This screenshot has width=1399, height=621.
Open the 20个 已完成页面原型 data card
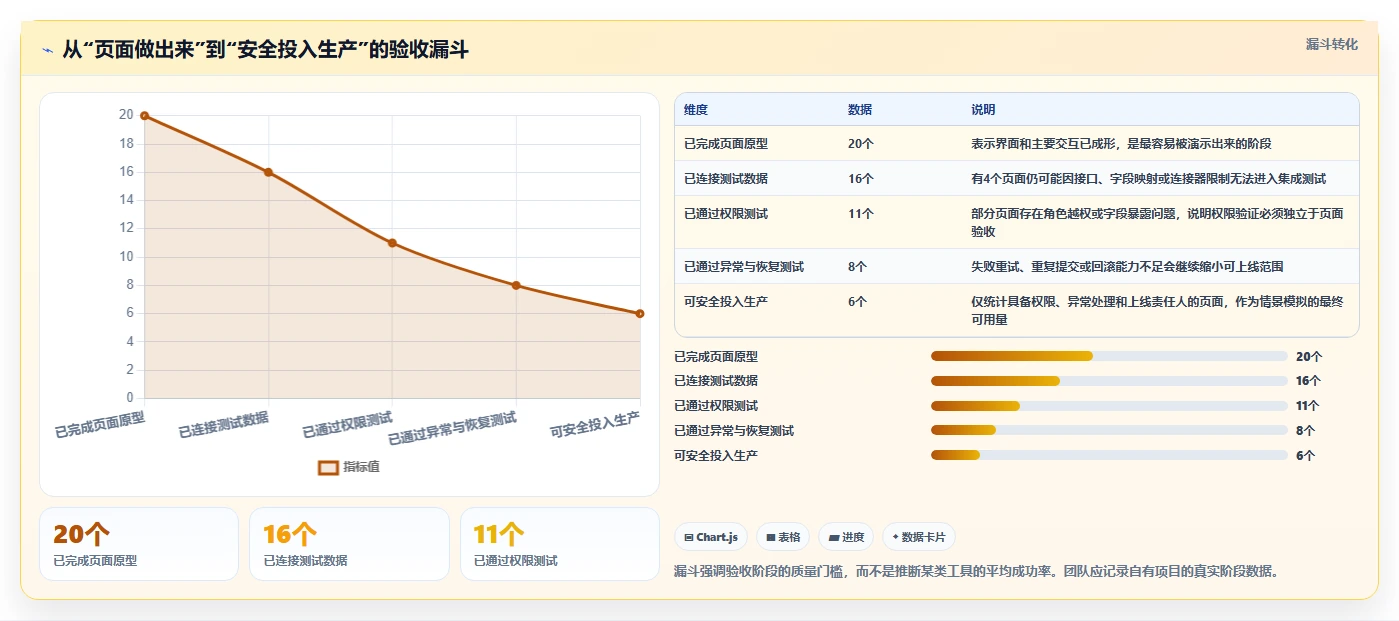click(139, 544)
